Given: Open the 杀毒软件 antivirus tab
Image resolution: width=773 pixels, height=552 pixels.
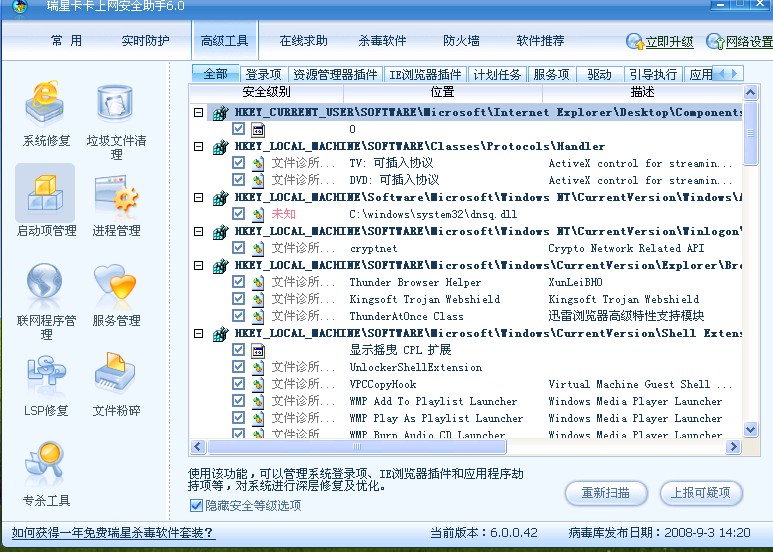Looking at the screenshot, I should 383,41.
